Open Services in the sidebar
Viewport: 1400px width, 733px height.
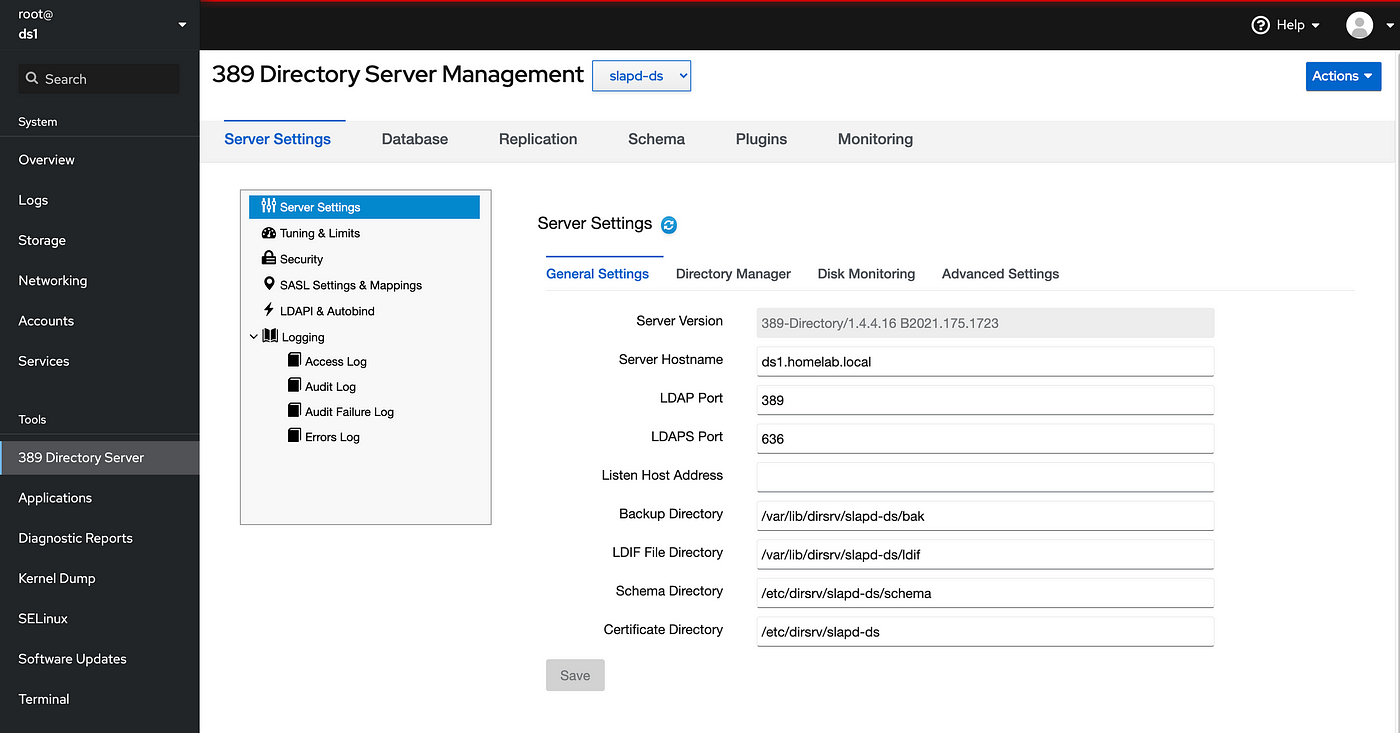[100, 360]
